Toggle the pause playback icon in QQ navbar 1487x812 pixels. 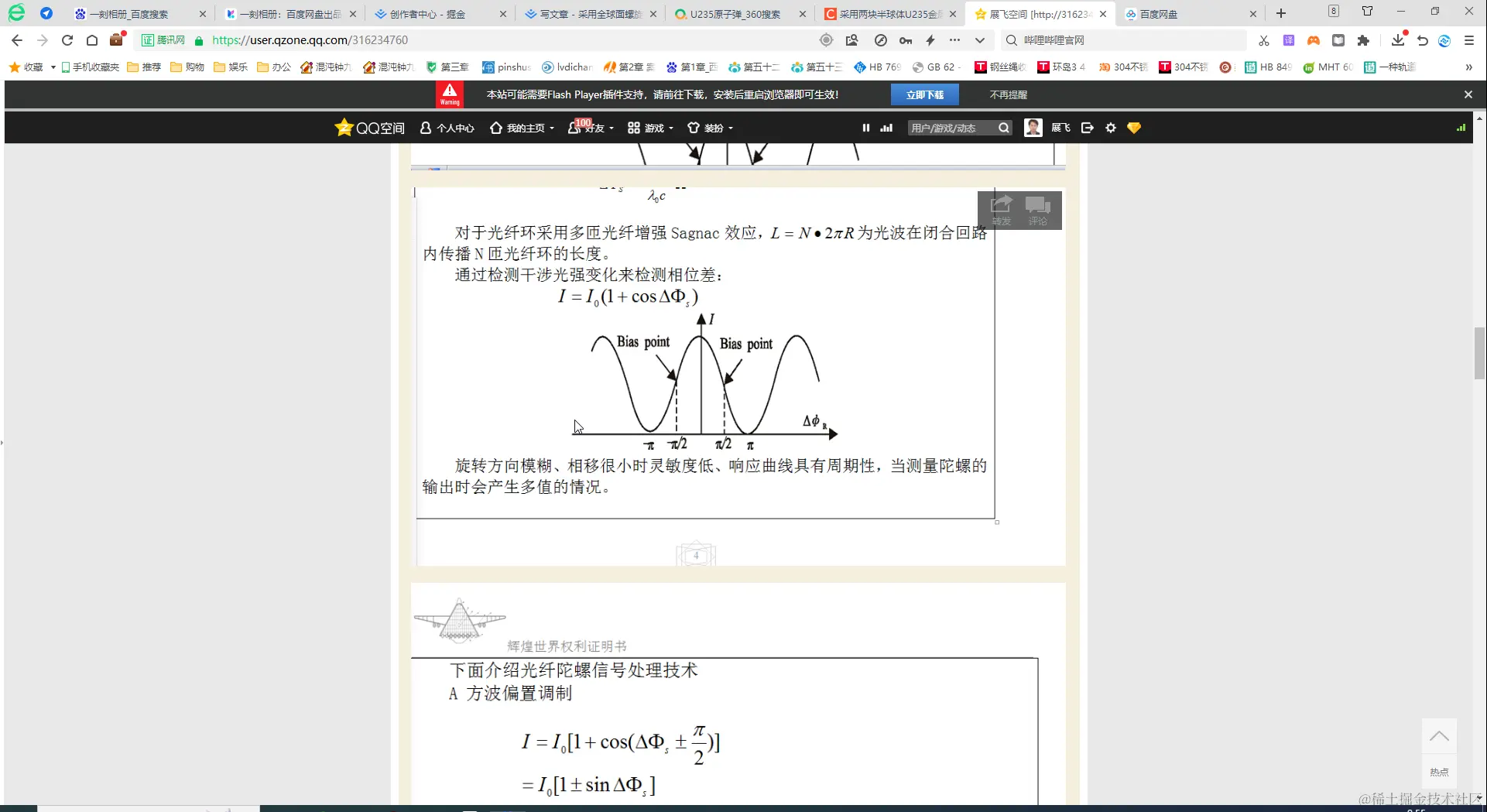(x=865, y=128)
